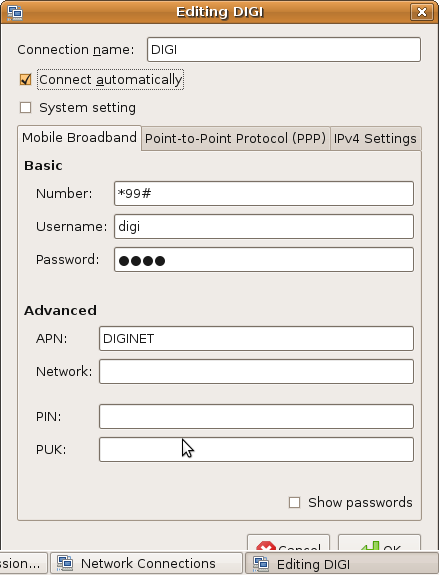Select Editing DIGI taskbar entry
439x575 pixels.
coord(341,563)
